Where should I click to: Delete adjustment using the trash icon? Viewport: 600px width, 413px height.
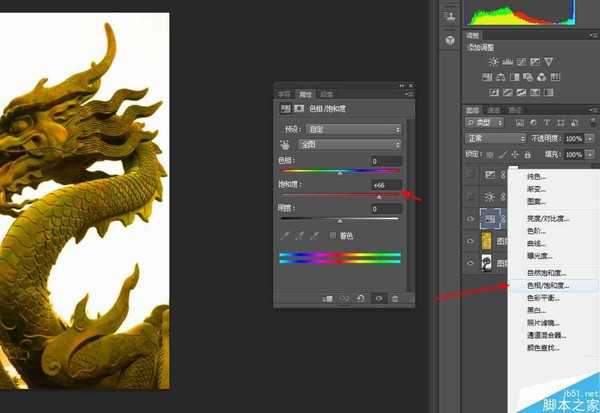pos(394,298)
